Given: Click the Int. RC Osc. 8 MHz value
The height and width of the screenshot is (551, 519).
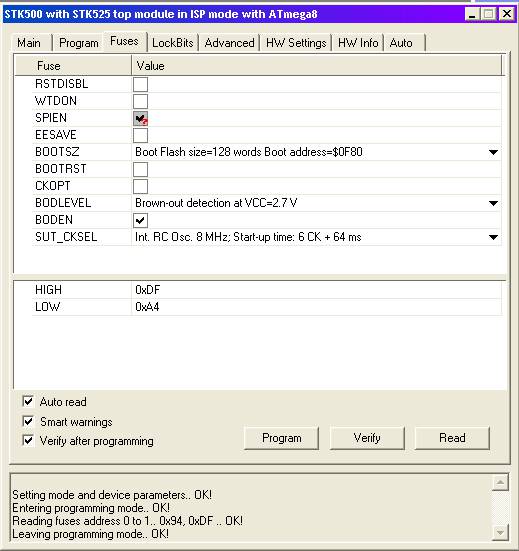Looking at the screenshot, I should [248, 237].
